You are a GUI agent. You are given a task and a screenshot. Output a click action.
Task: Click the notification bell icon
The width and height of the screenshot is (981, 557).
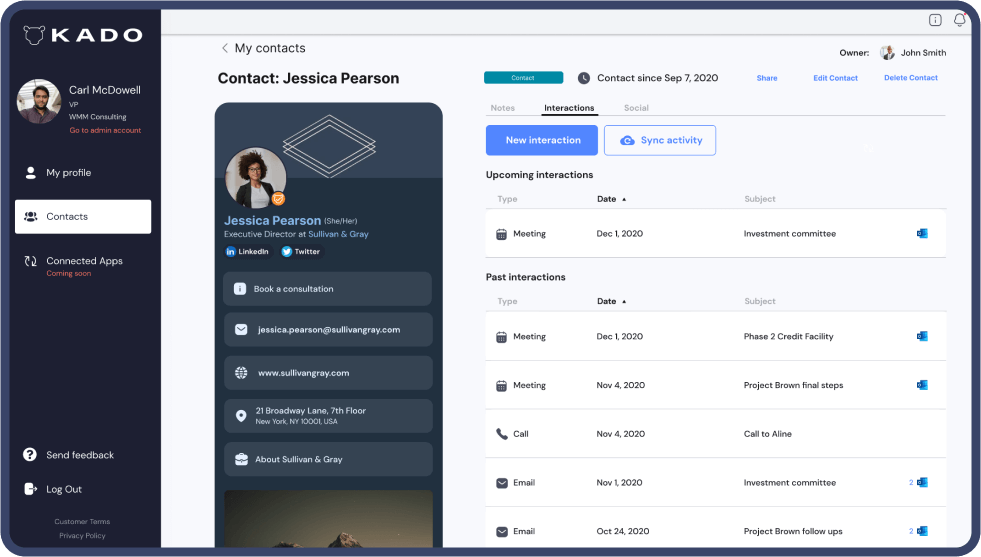(x=960, y=19)
